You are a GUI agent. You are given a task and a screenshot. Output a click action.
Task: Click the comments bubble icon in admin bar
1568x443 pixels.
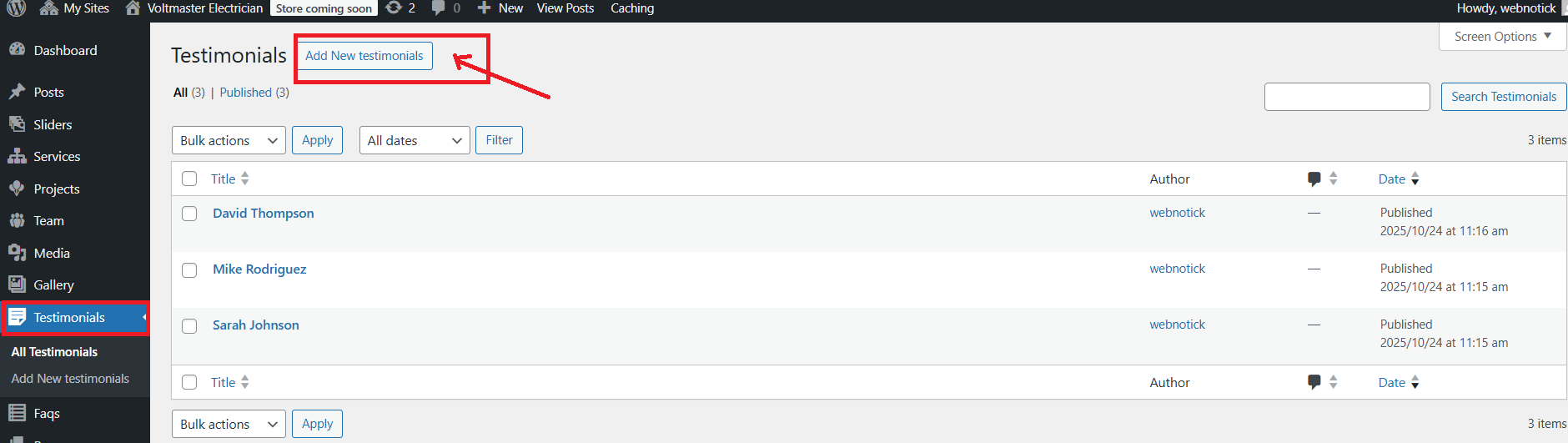click(x=439, y=8)
